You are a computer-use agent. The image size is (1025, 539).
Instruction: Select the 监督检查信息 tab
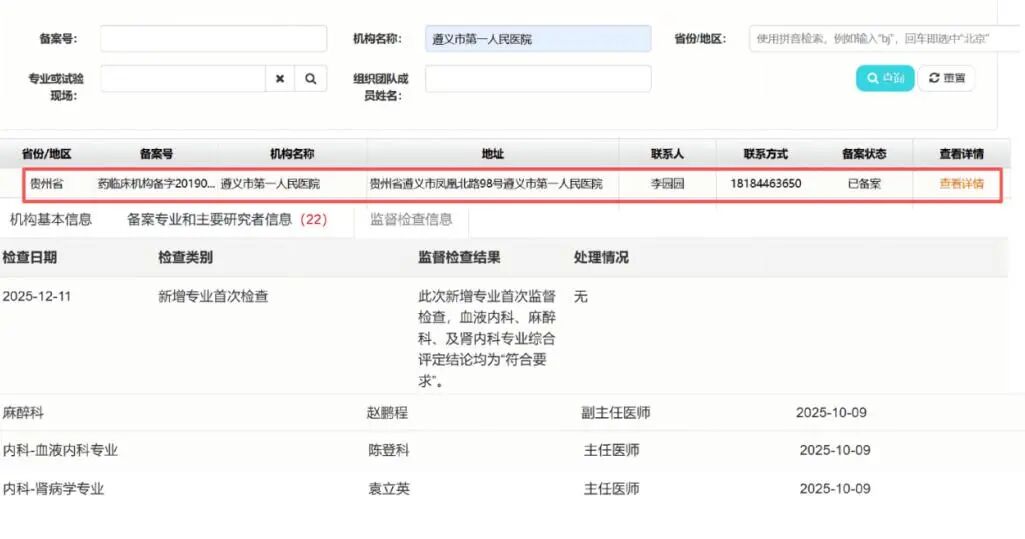pos(411,219)
